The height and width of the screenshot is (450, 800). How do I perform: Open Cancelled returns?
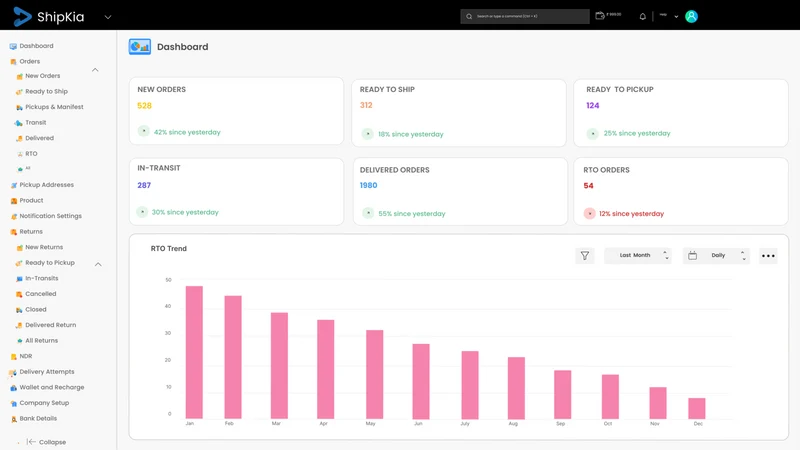pyautogui.click(x=41, y=294)
